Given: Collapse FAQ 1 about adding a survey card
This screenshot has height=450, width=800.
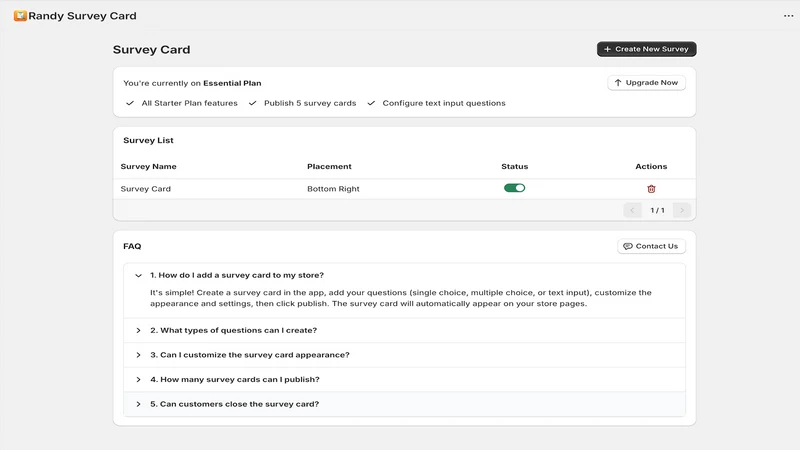Looking at the screenshot, I should point(404,275).
